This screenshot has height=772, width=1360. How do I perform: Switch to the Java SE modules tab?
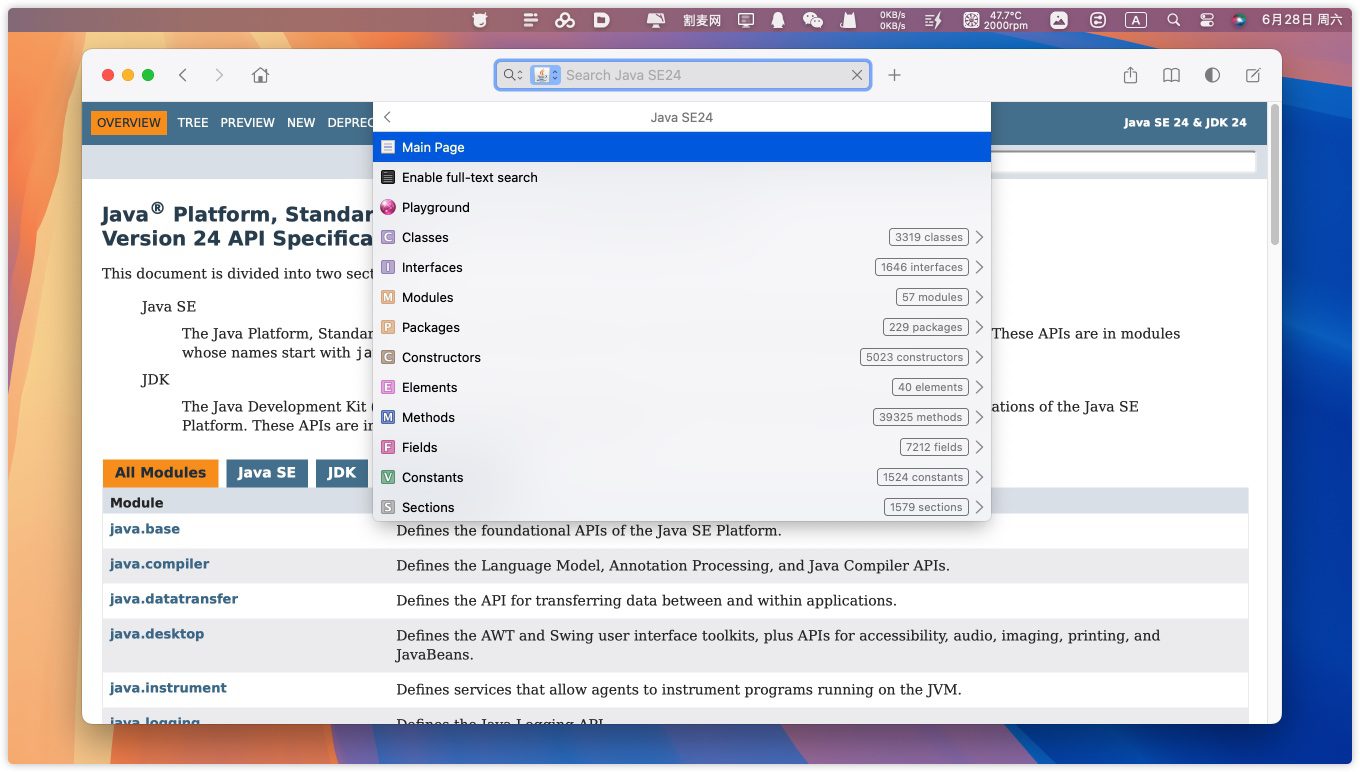(x=266, y=473)
